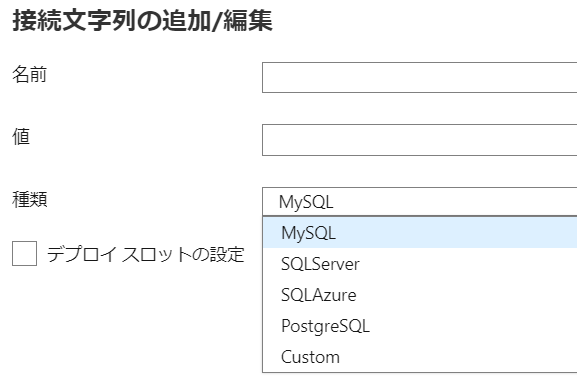This screenshot has height=381, width=577.
Task: Choose SQLServer in the type list
Action: [420, 264]
